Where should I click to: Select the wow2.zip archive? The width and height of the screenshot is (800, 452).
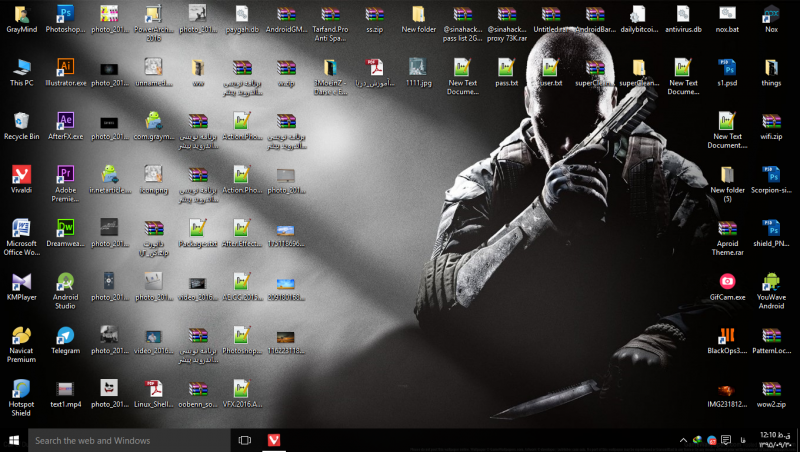tap(771, 394)
